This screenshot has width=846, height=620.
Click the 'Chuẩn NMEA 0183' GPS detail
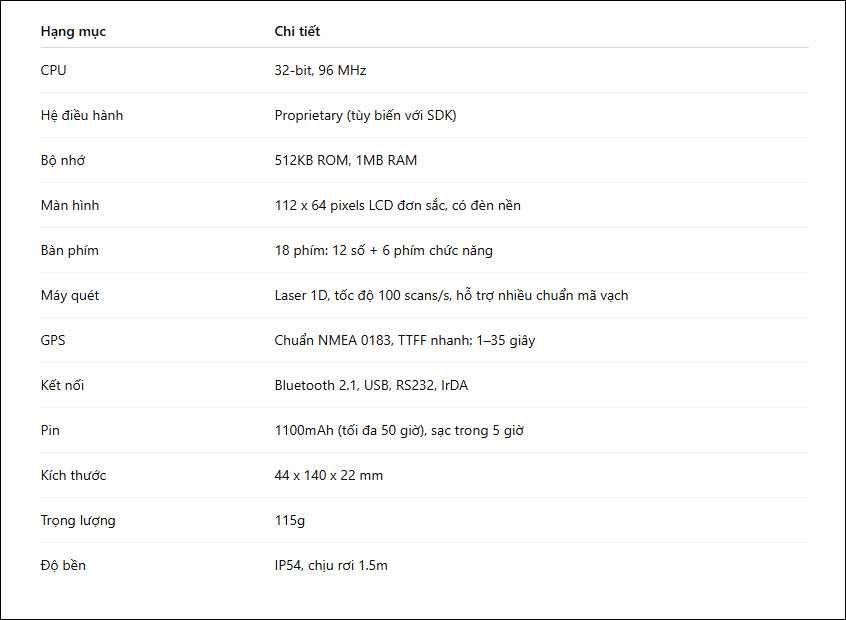[x=332, y=340]
